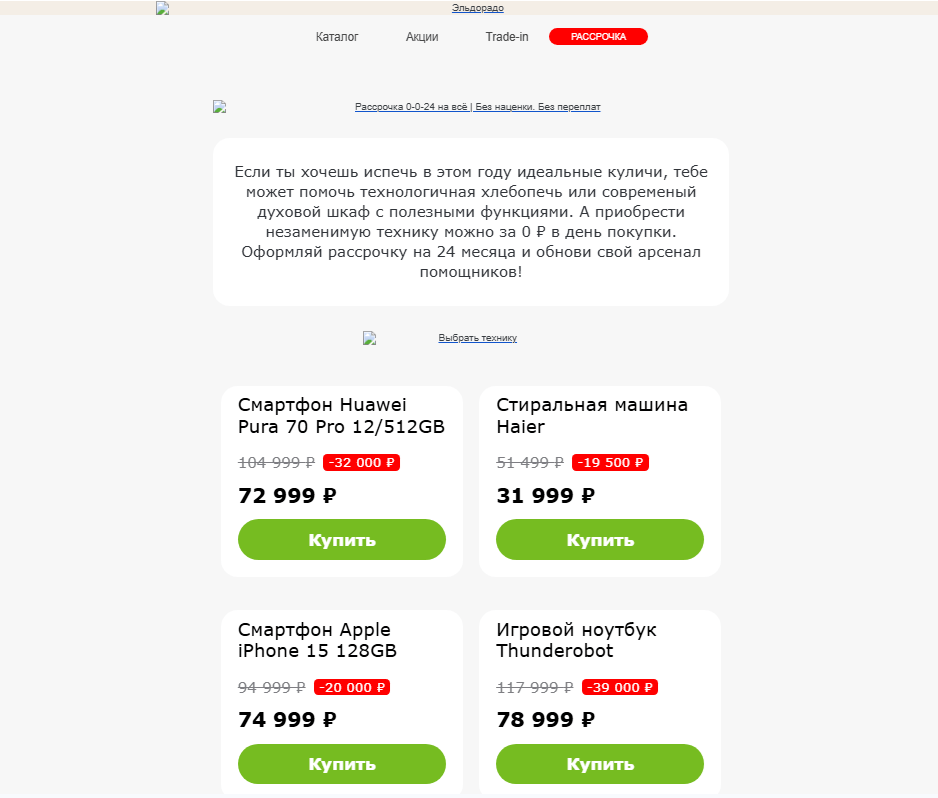This screenshot has height=798, width=938.
Task: Buy the Apple iPhone 15 128GB
Action: click(x=342, y=764)
